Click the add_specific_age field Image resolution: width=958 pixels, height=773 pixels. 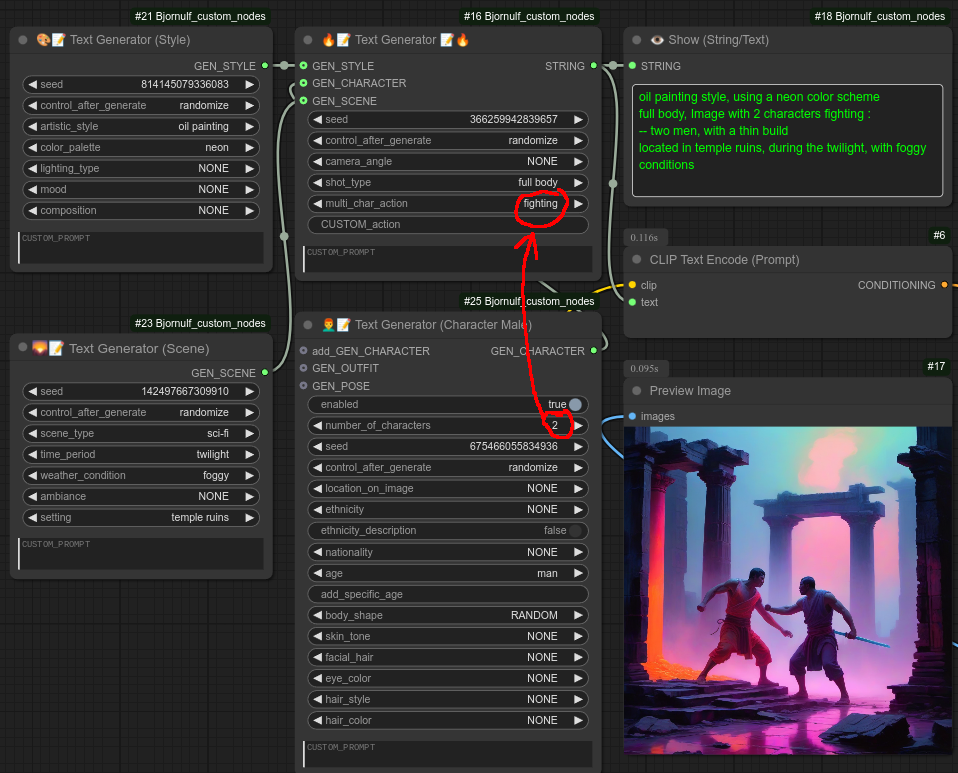[448, 594]
